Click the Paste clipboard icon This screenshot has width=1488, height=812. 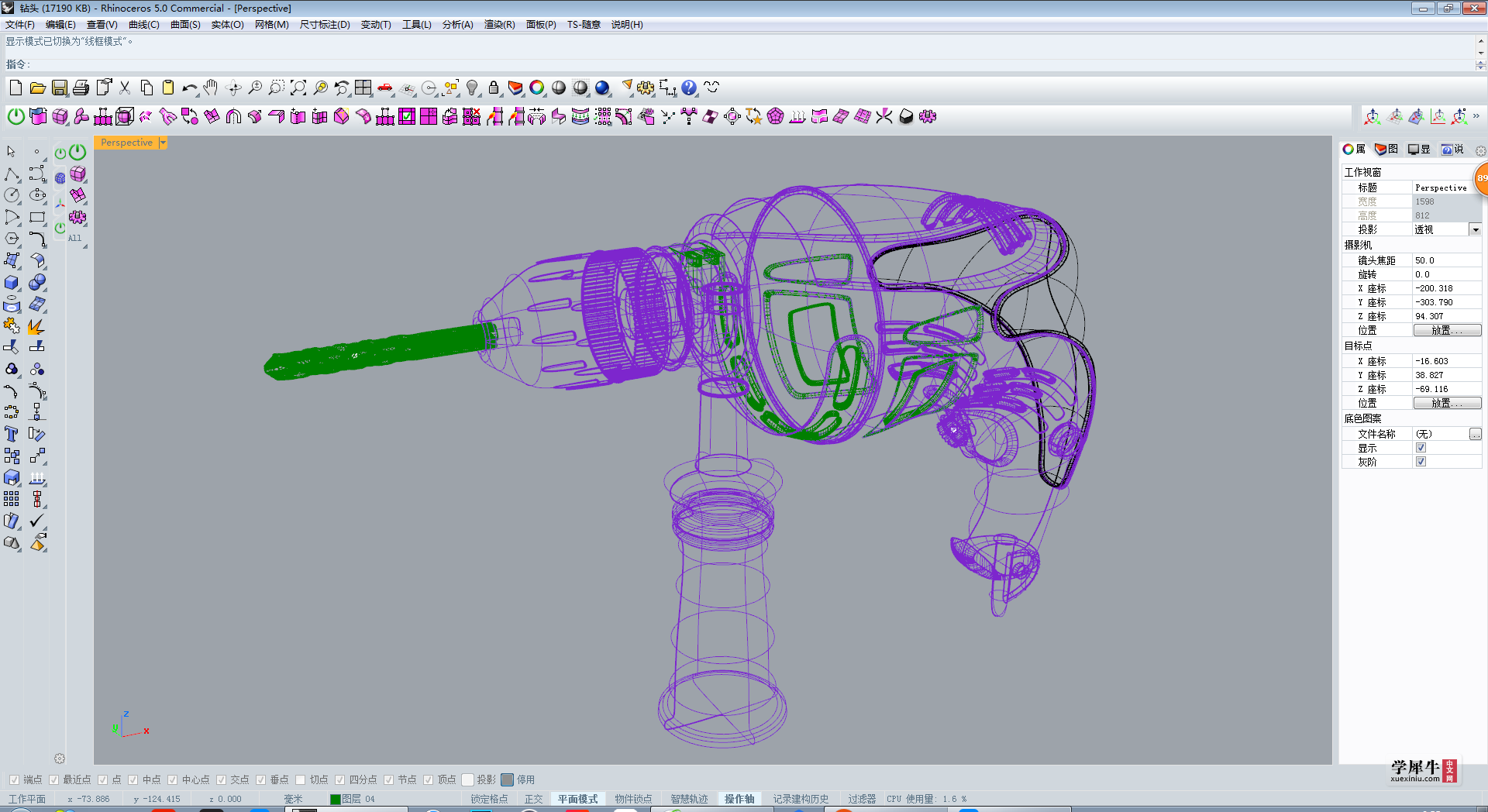pos(168,88)
